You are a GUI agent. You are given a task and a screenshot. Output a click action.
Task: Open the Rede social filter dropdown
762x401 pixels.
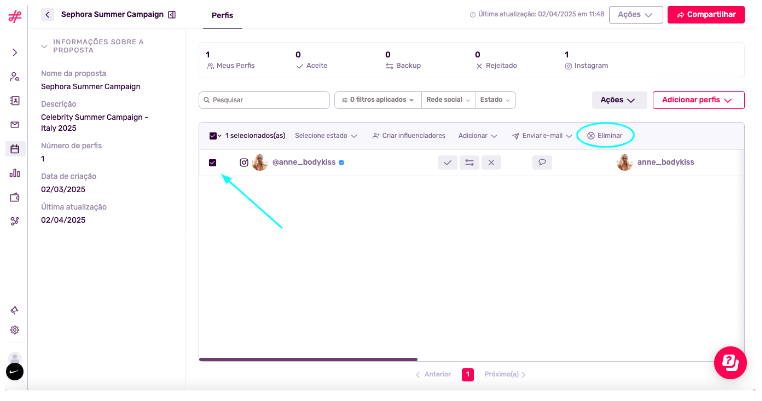point(448,100)
